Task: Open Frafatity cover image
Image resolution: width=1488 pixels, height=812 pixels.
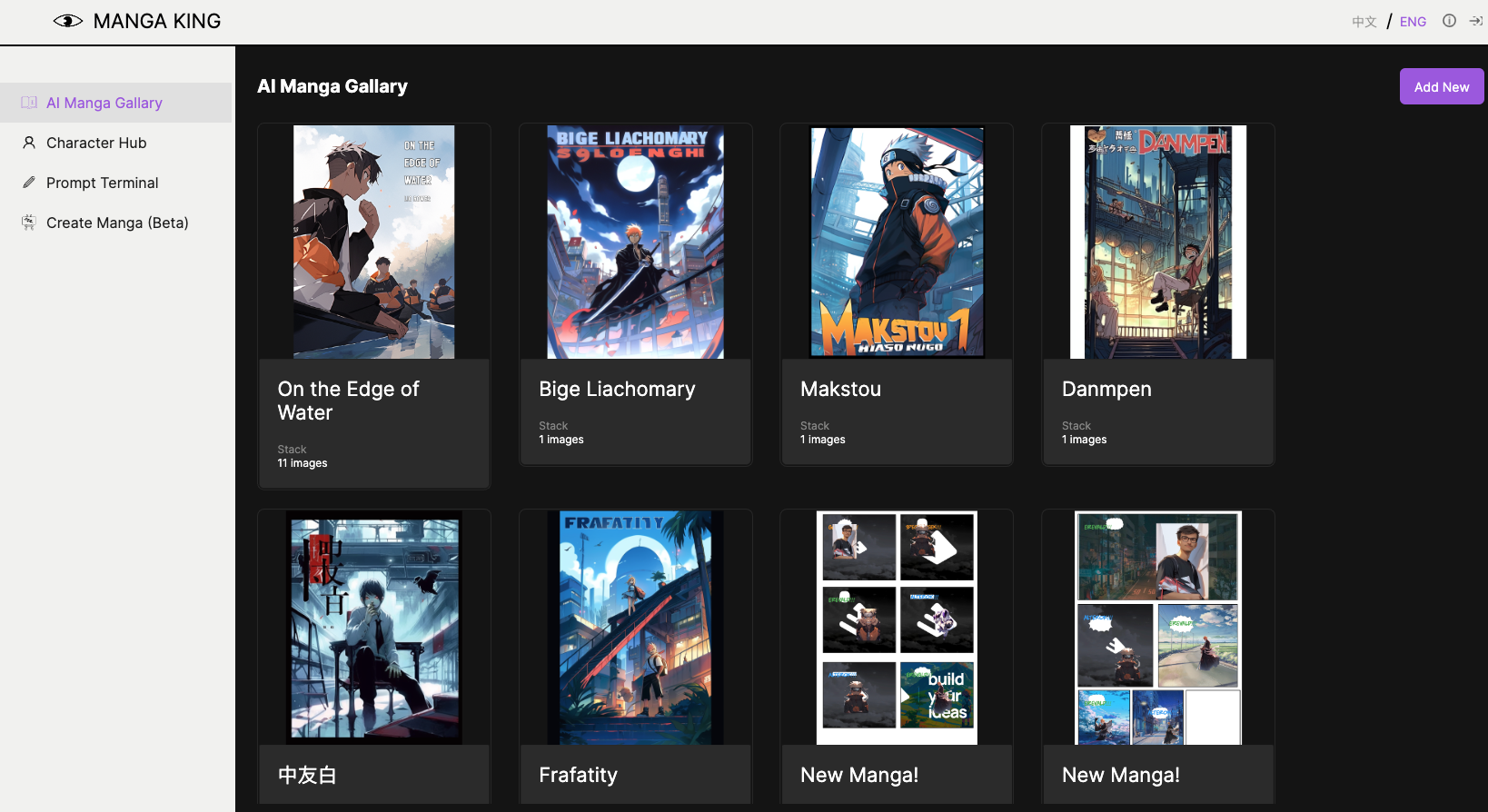Action: click(636, 628)
